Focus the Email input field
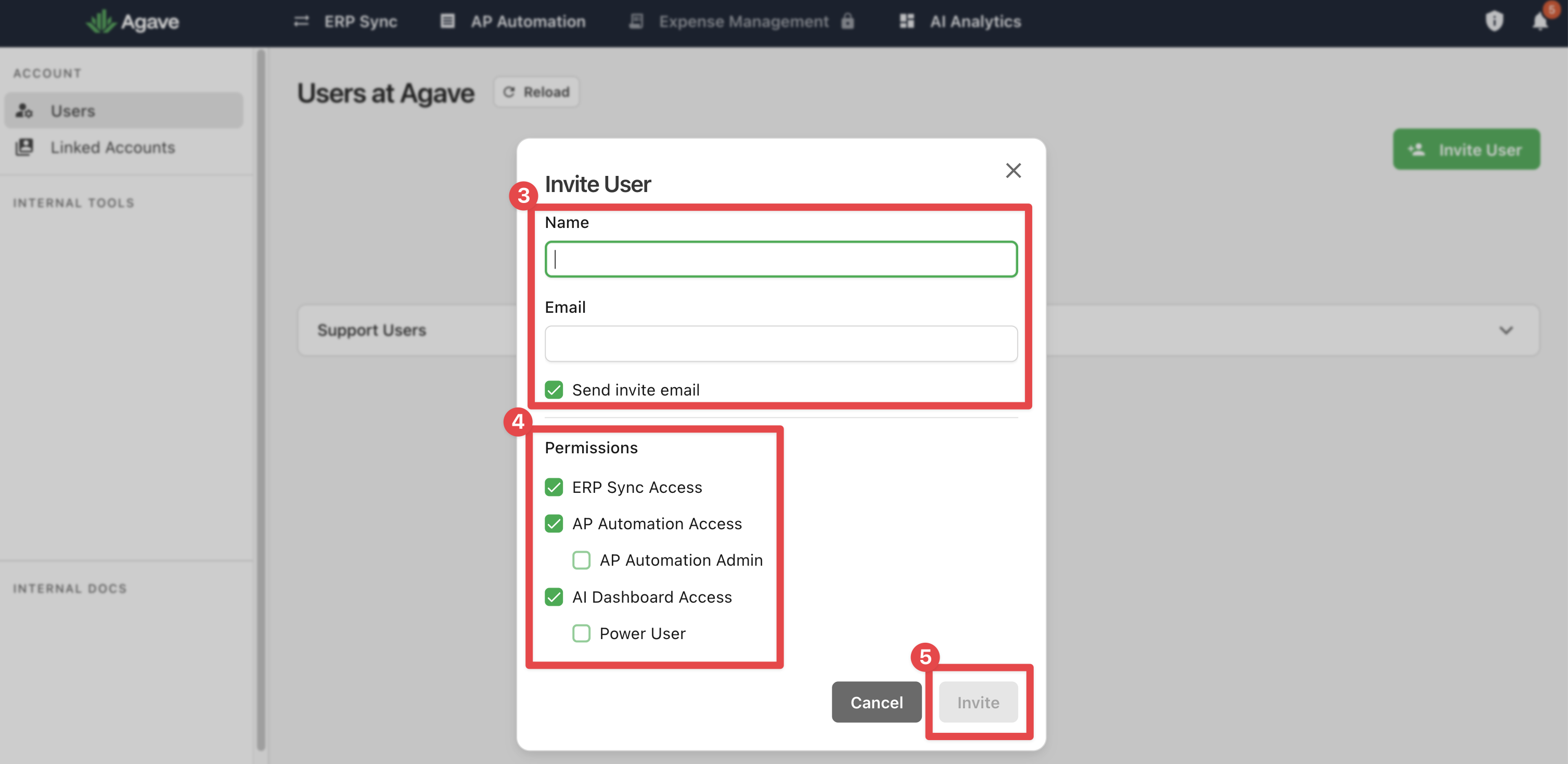Image resolution: width=1568 pixels, height=764 pixels. tap(780, 344)
